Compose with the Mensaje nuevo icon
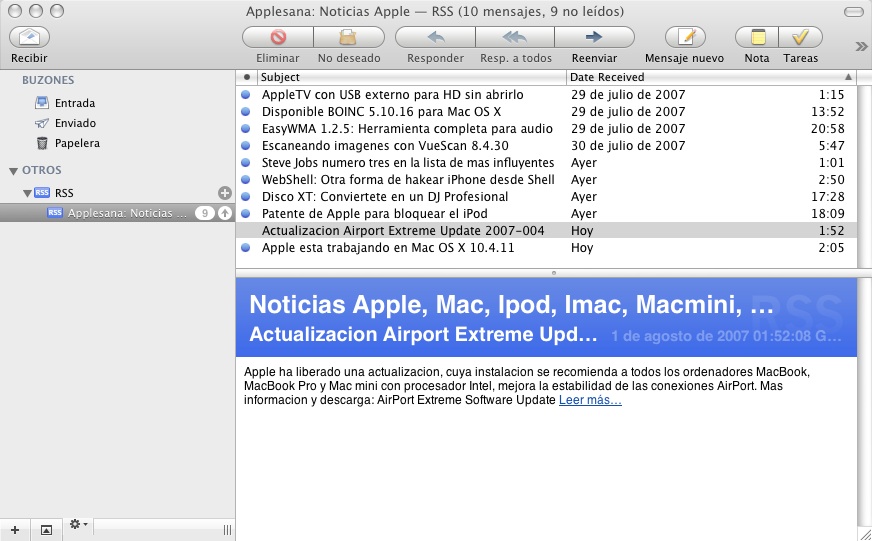 tap(685, 37)
